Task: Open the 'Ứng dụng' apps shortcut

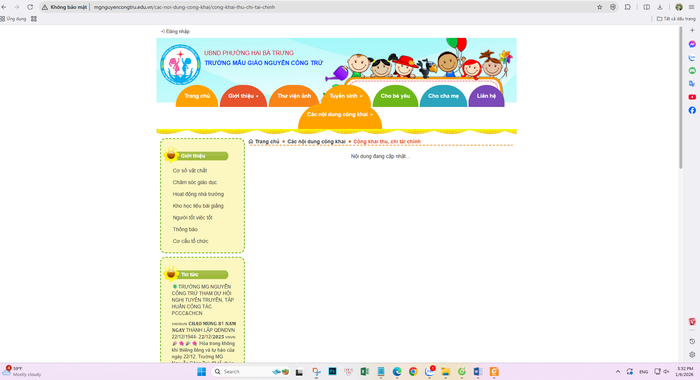Action: click(13, 19)
